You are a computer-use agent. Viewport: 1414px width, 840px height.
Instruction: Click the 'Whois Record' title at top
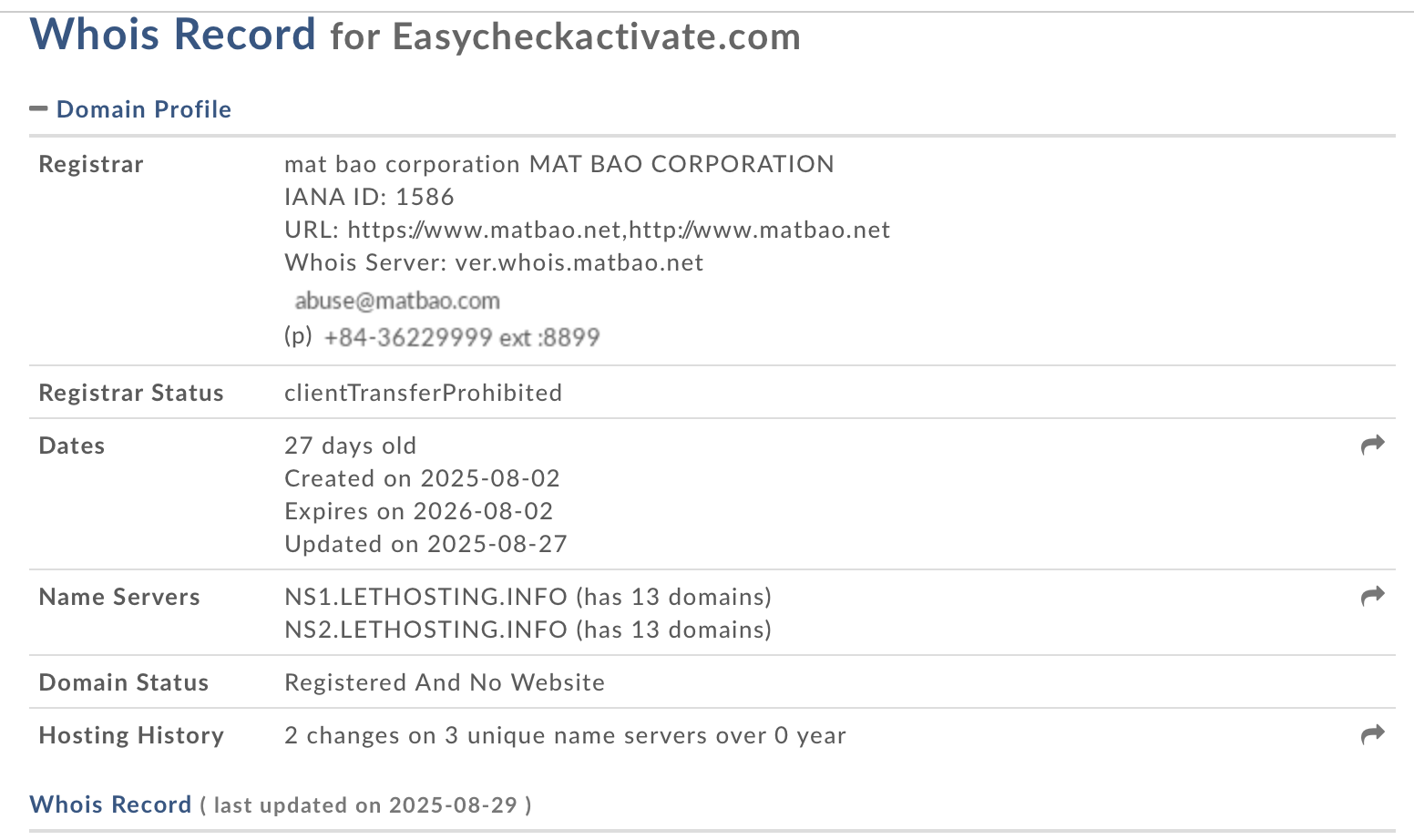[x=173, y=35]
